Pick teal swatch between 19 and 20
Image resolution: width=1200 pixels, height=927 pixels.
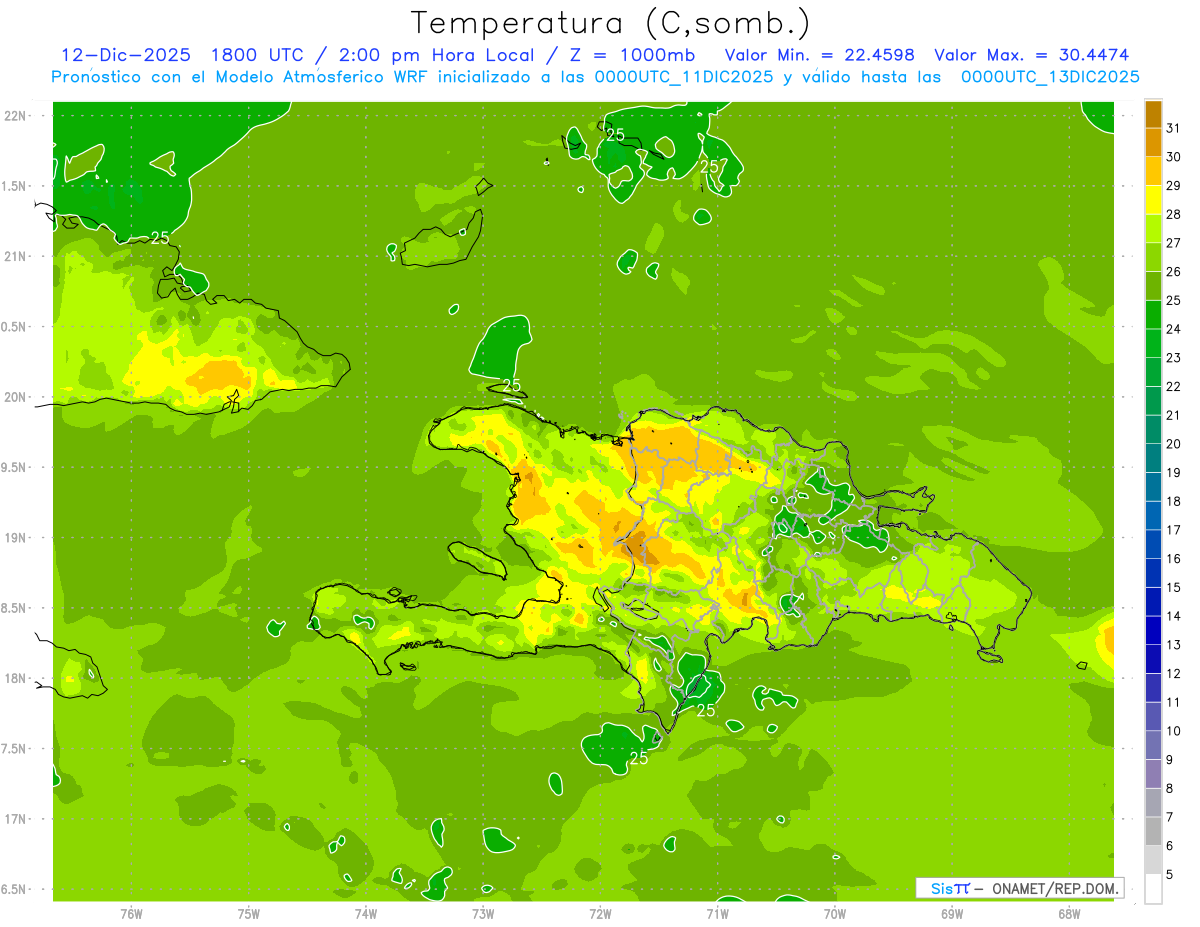point(1153,458)
